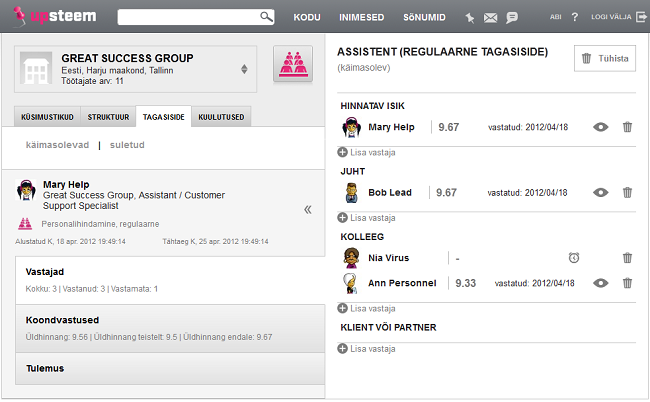Viewport: 650px width, 402px height.
Task: Click Mary Help name in Hinnatav isik
Action: [391, 127]
